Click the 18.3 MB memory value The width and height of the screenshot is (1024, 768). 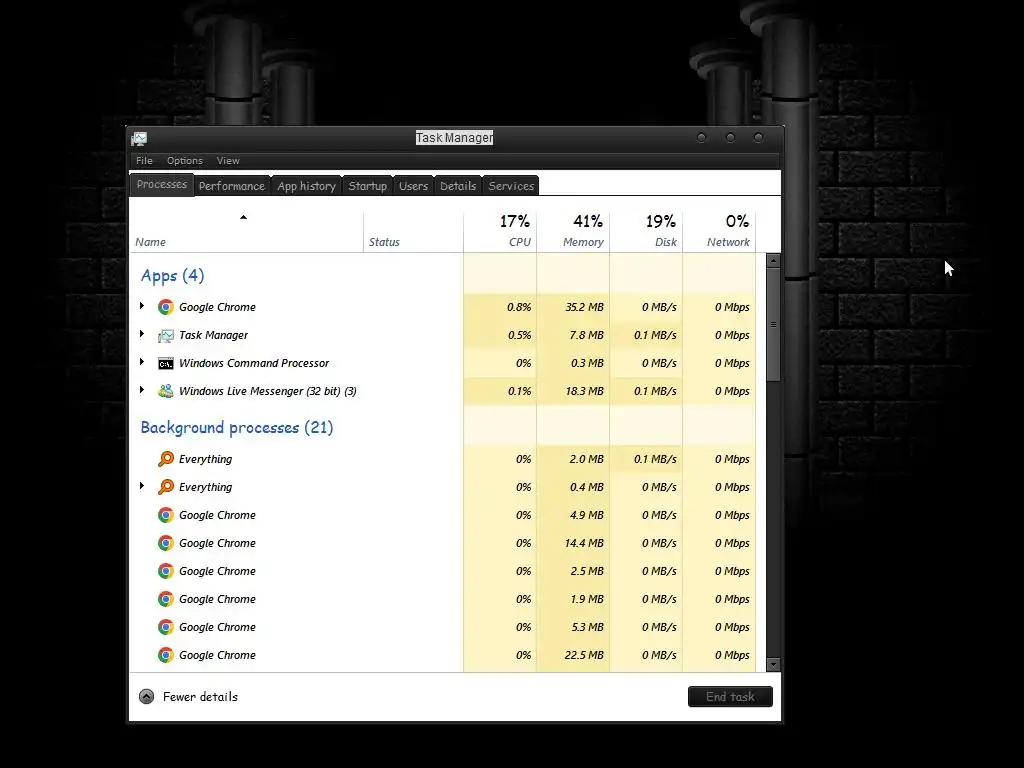[584, 391]
